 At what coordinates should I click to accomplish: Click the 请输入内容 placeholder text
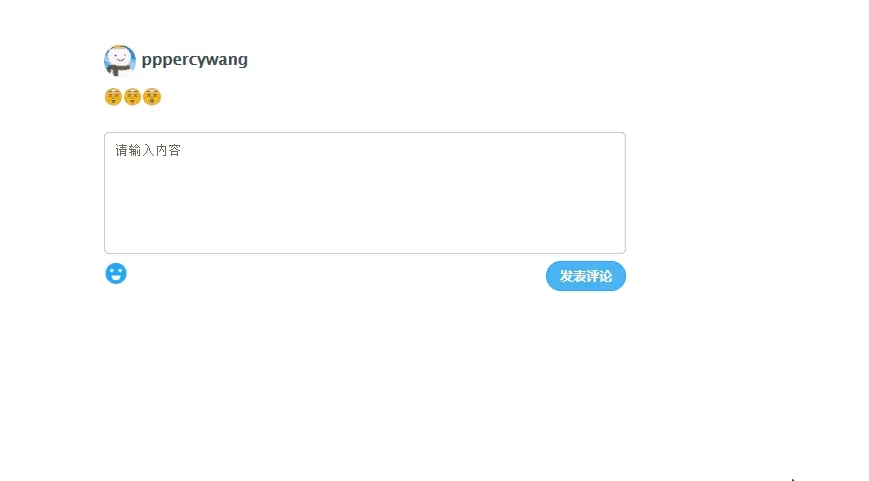pyautogui.click(x=148, y=151)
